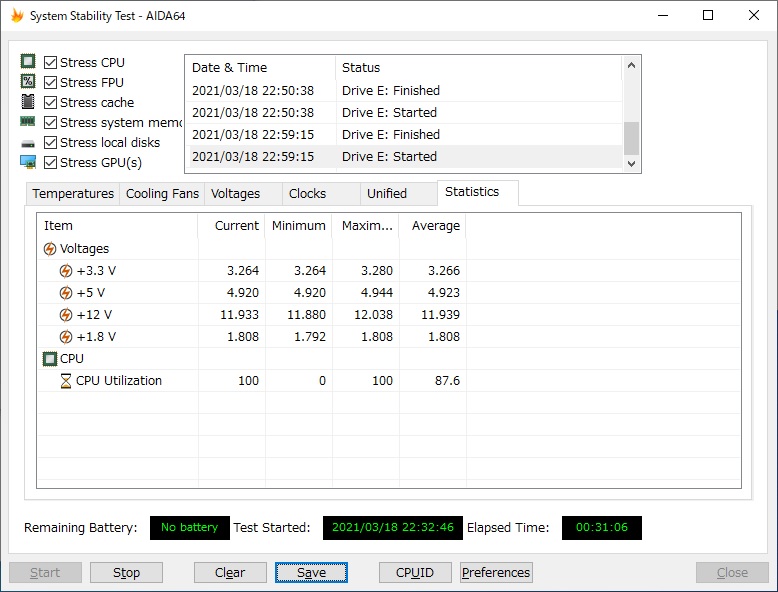The width and height of the screenshot is (778, 592).
Task: Select the Voltages group row in statistics
Action: pyautogui.click(x=84, y=249)
